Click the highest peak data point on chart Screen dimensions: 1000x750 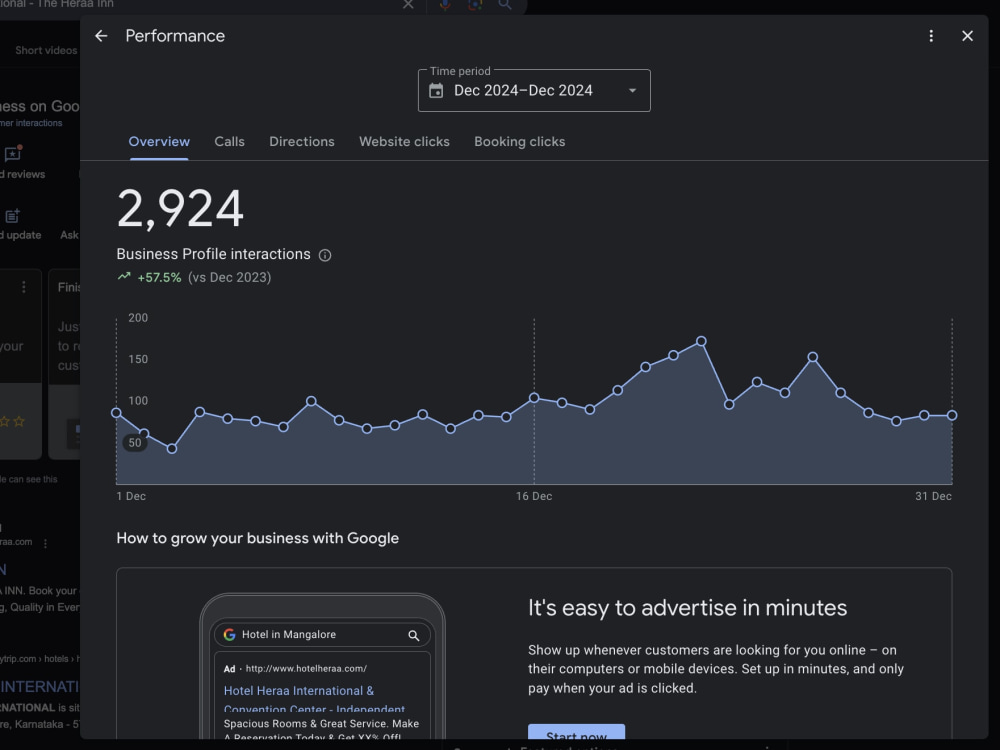point(701,341)
